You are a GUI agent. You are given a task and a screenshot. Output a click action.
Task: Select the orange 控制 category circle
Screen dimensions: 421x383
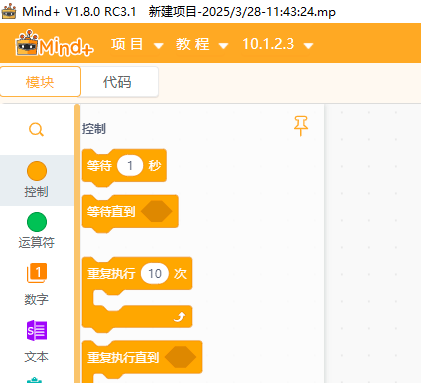coord(37,171)
